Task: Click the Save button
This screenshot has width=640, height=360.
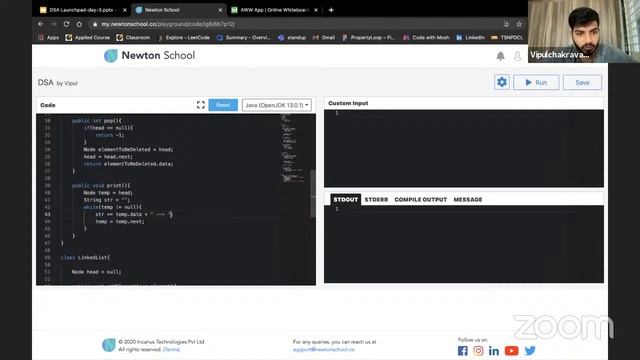Action: click(582, 82)
